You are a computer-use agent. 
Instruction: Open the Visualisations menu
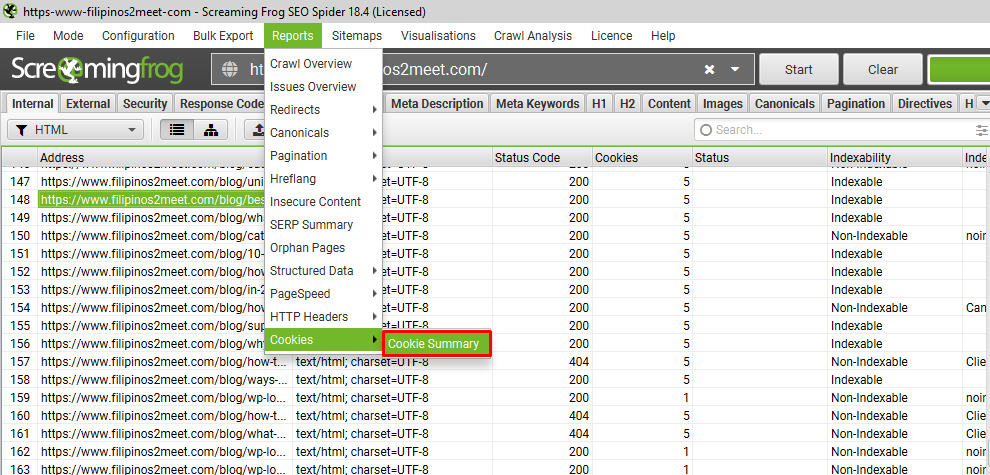[x=438, y=36]
